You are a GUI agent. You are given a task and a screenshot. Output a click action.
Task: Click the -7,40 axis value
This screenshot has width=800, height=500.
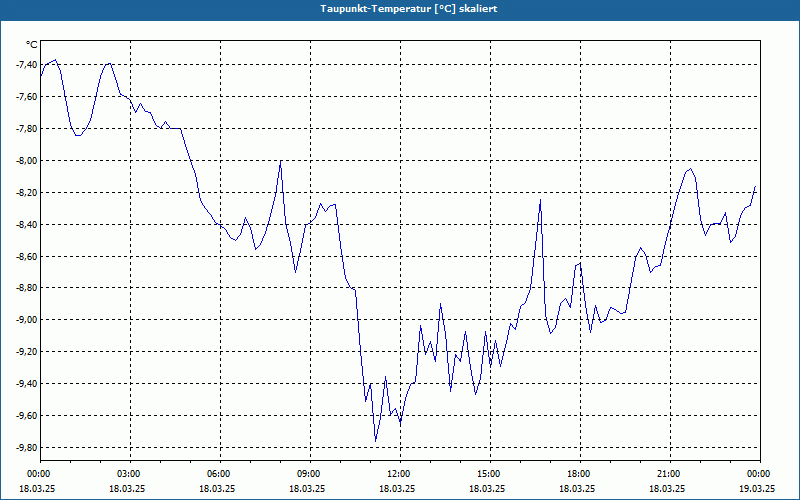27,64
